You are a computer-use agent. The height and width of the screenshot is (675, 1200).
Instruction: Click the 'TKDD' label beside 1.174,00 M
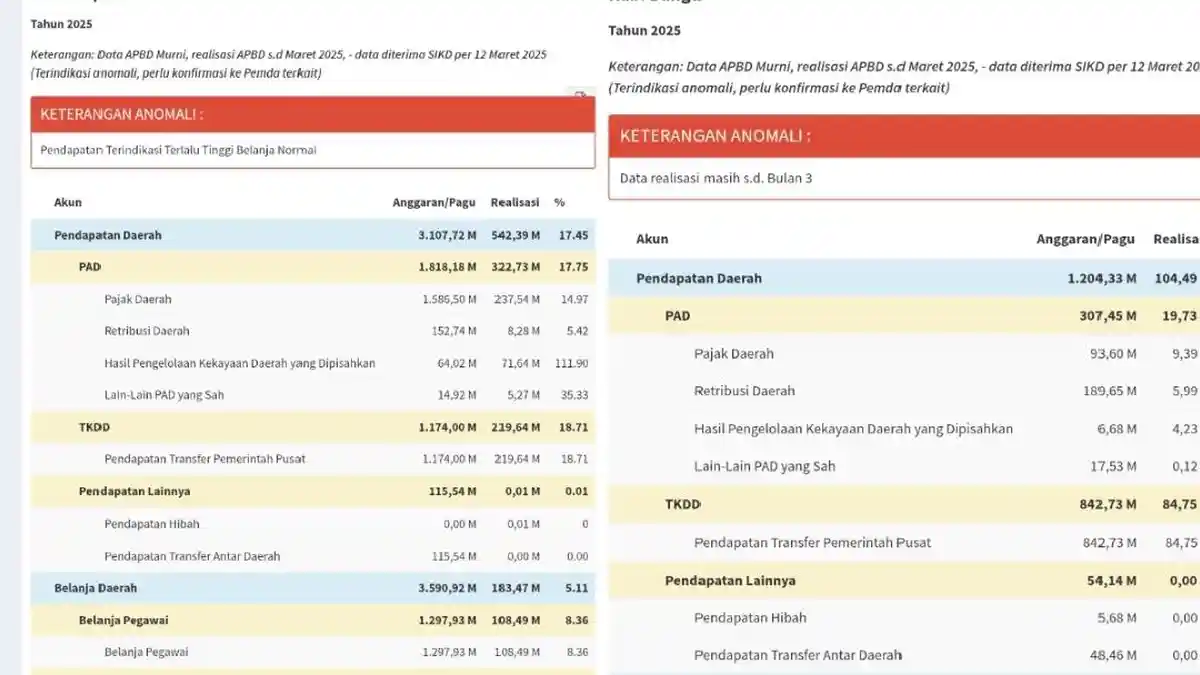(x=94, y=427)
